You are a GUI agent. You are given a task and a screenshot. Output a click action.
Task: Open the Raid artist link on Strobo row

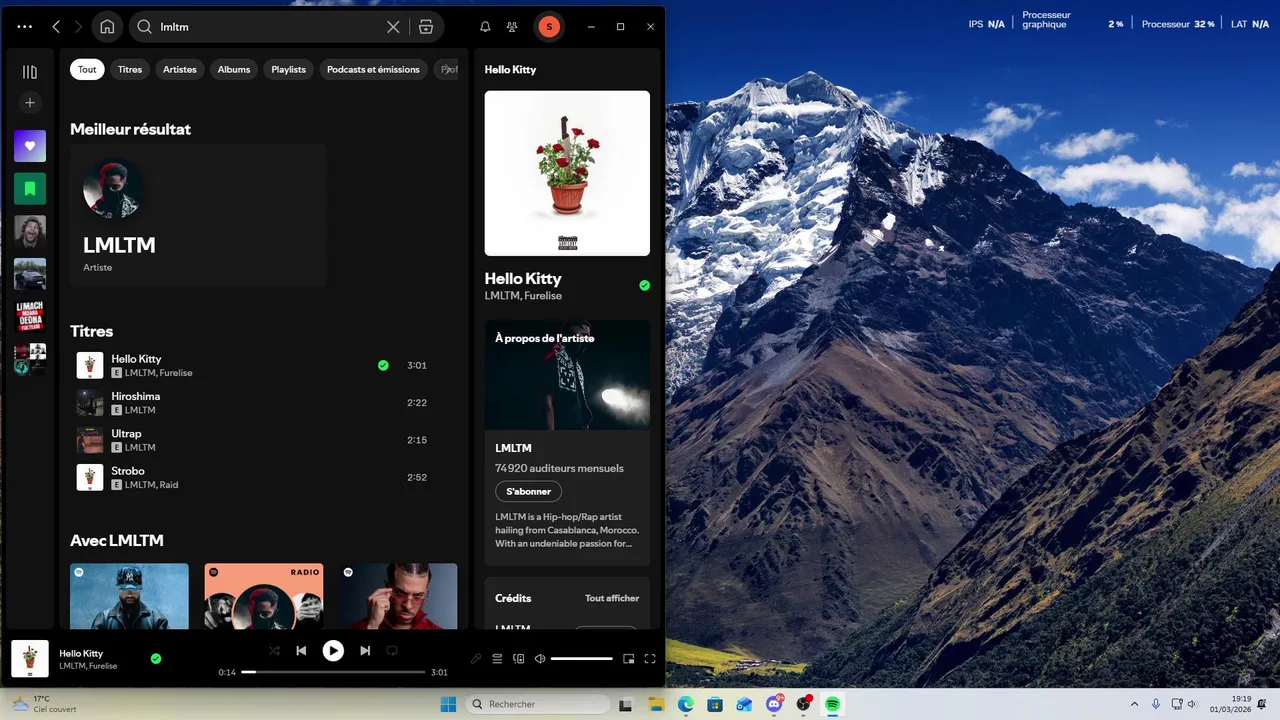[x=169, y=485]
